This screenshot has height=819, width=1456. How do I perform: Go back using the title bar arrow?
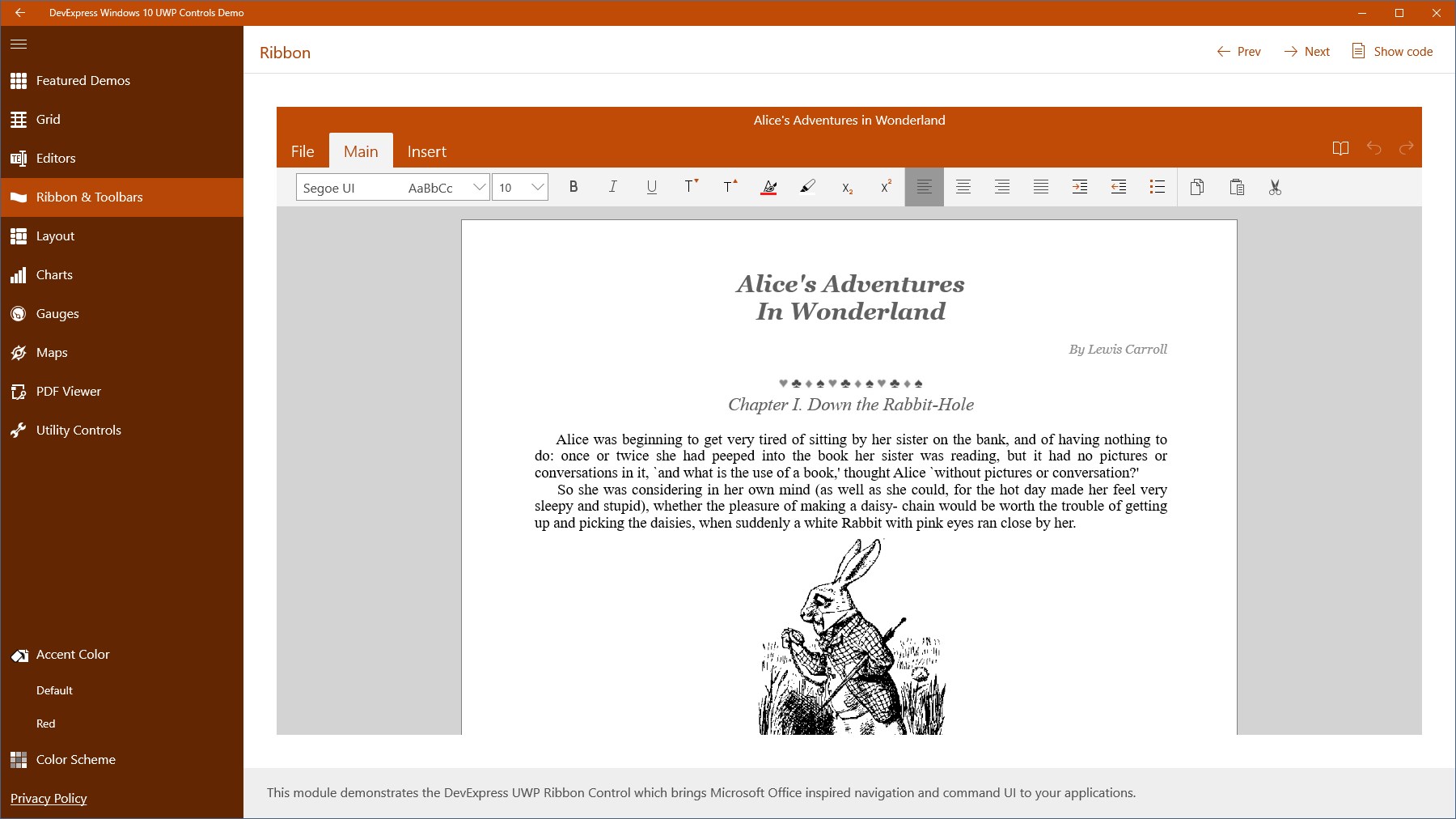point(19,13)
